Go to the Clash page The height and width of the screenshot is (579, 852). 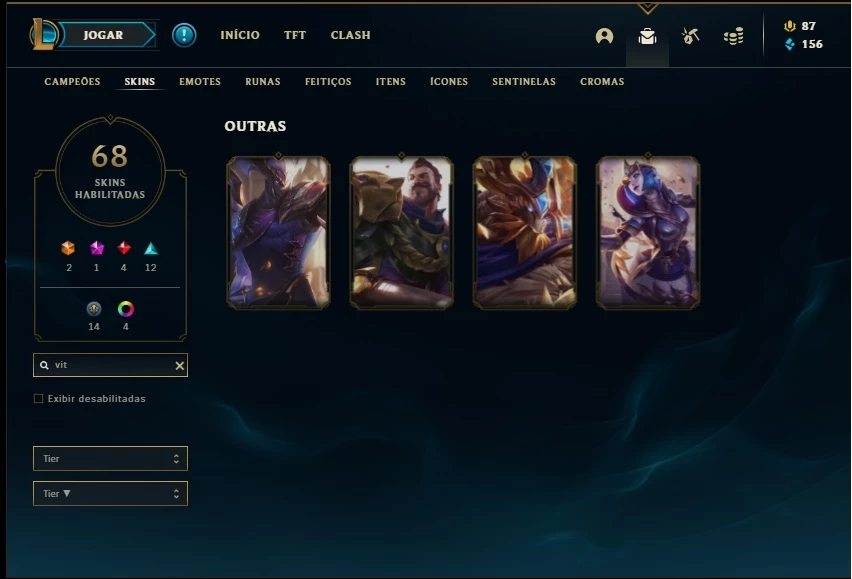[x=350, y=35]
